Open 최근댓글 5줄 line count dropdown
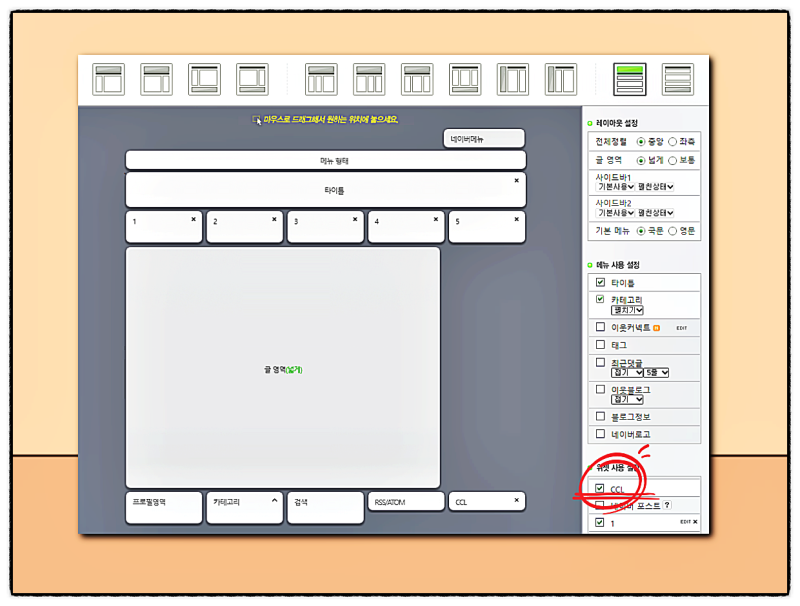 656,373
